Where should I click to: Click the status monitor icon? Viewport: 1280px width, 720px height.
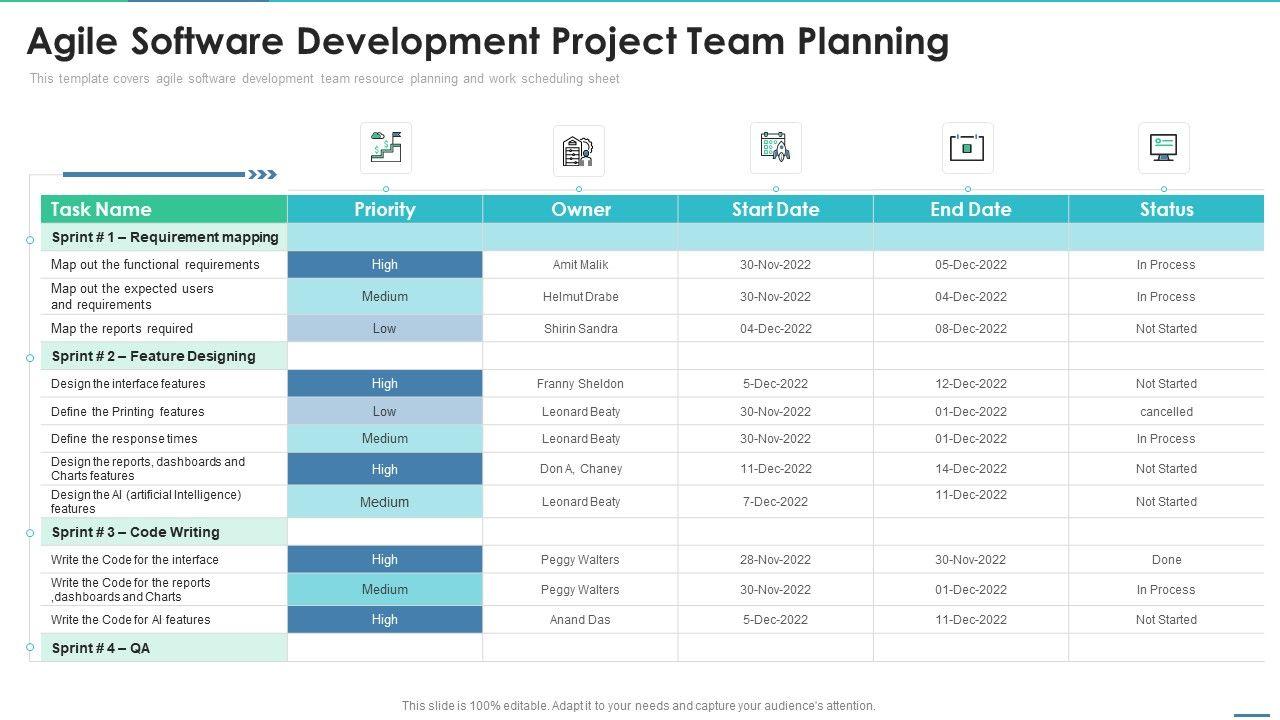click(x=1163, y=148)
